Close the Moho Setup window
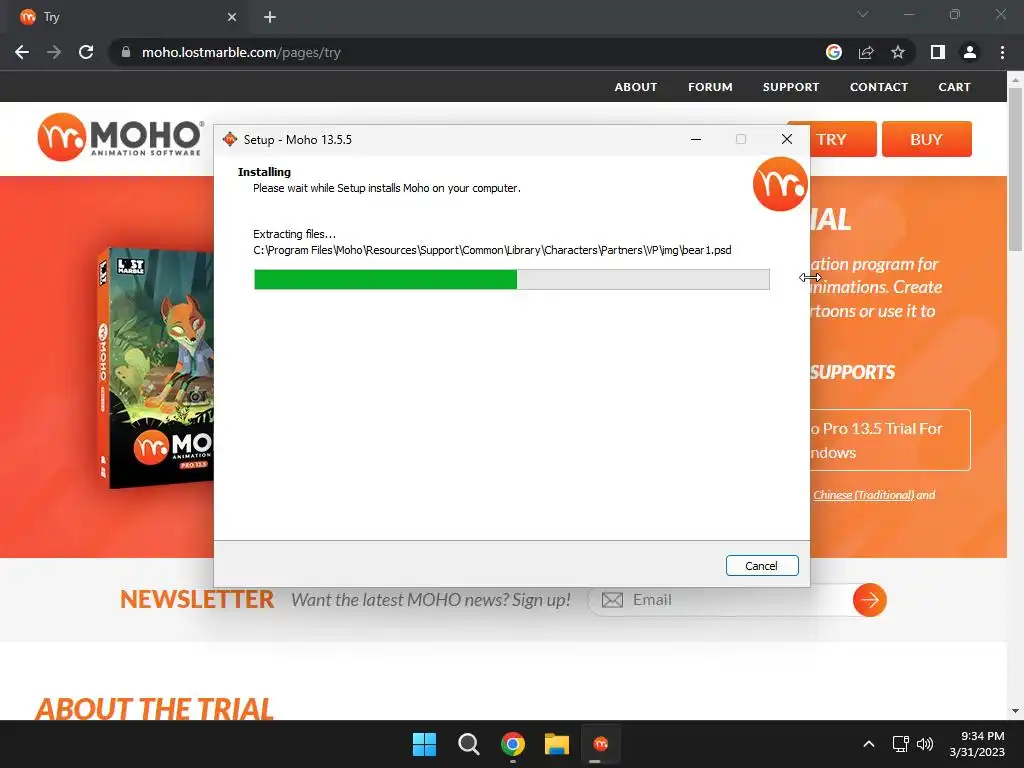The image size is (1024, 768). click(x=787, y=139)
